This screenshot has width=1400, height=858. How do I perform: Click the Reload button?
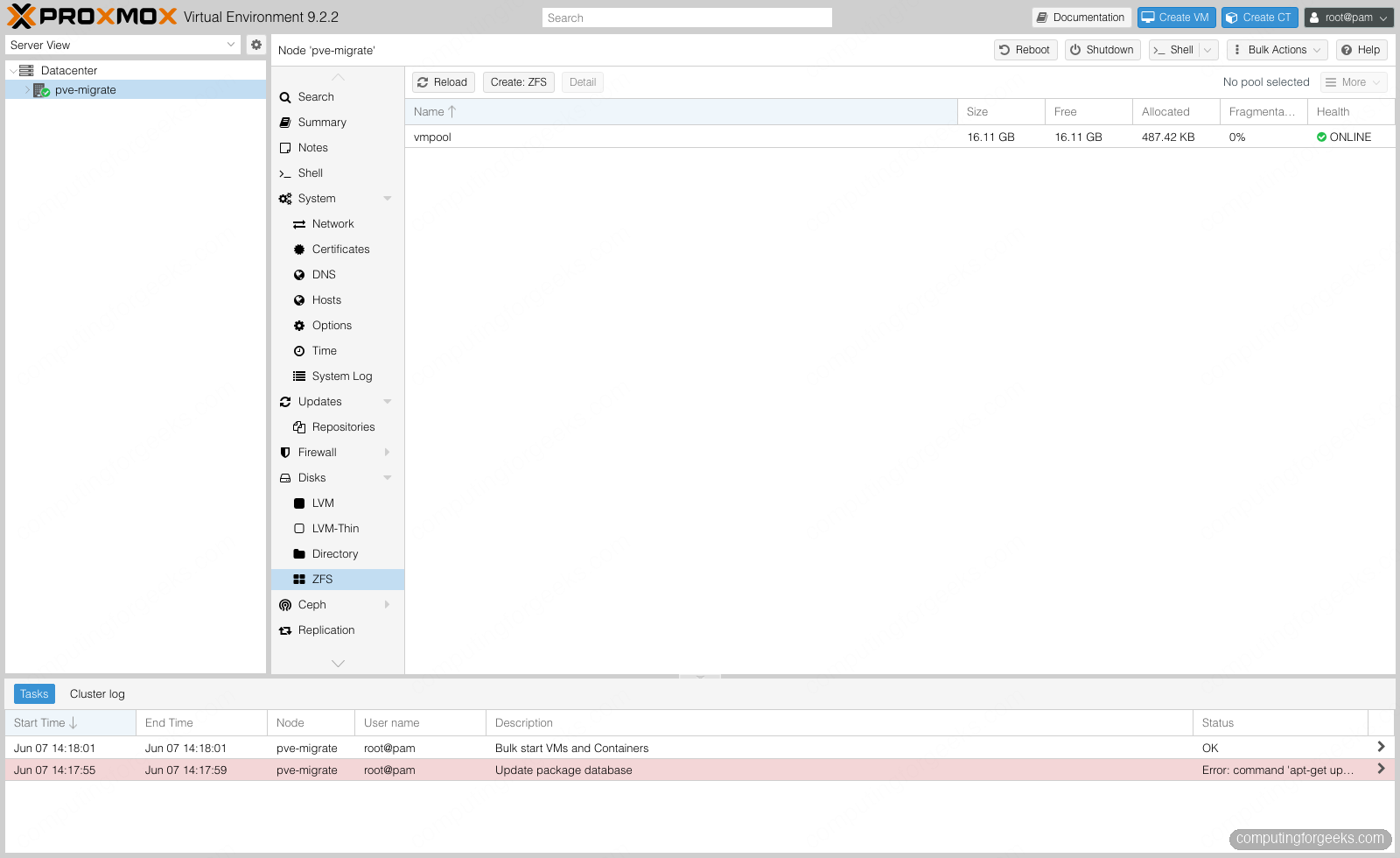(444, 82)
